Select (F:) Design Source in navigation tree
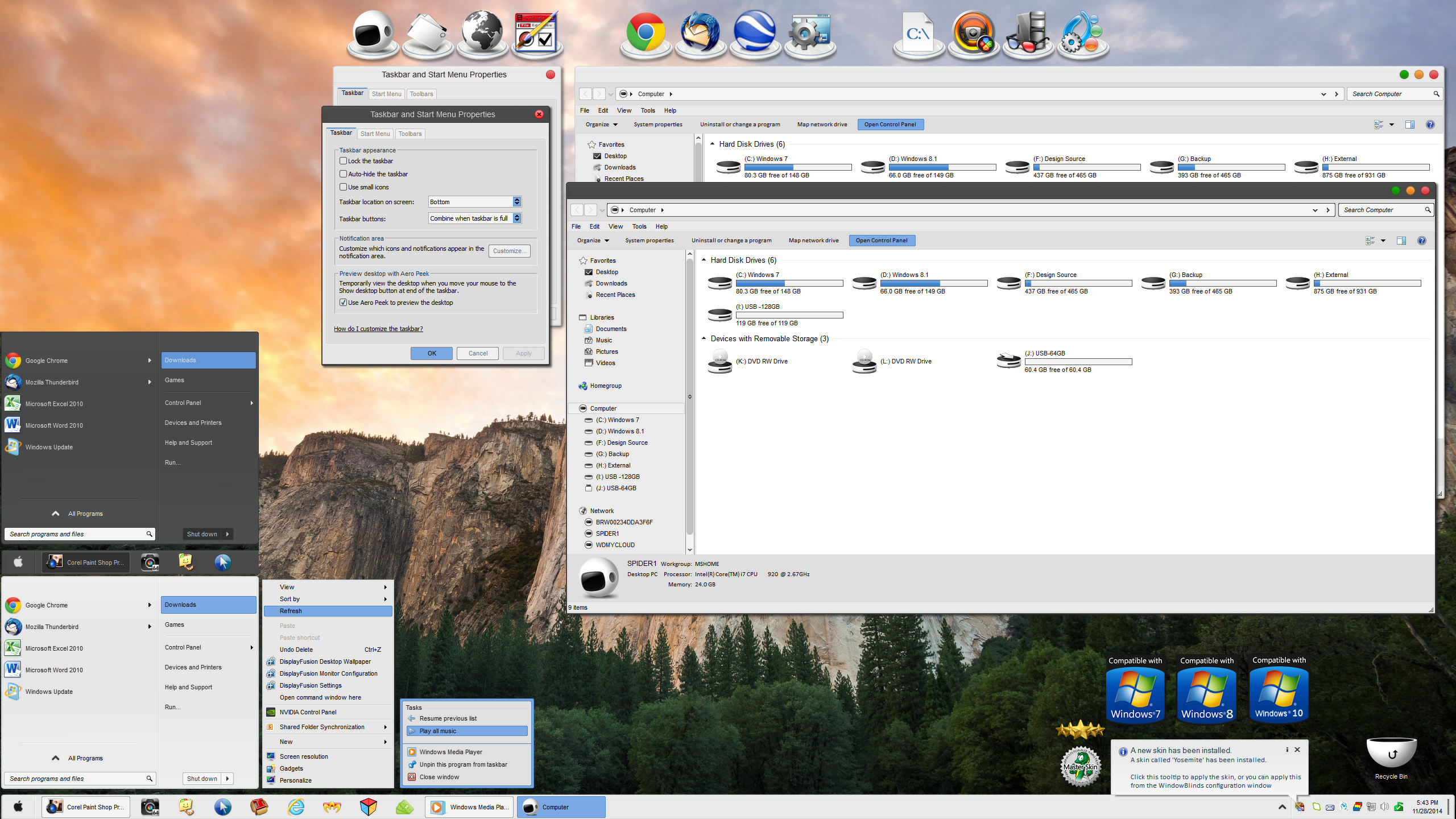The width and height of the screenshot is (1456, 819). point(622,442)
